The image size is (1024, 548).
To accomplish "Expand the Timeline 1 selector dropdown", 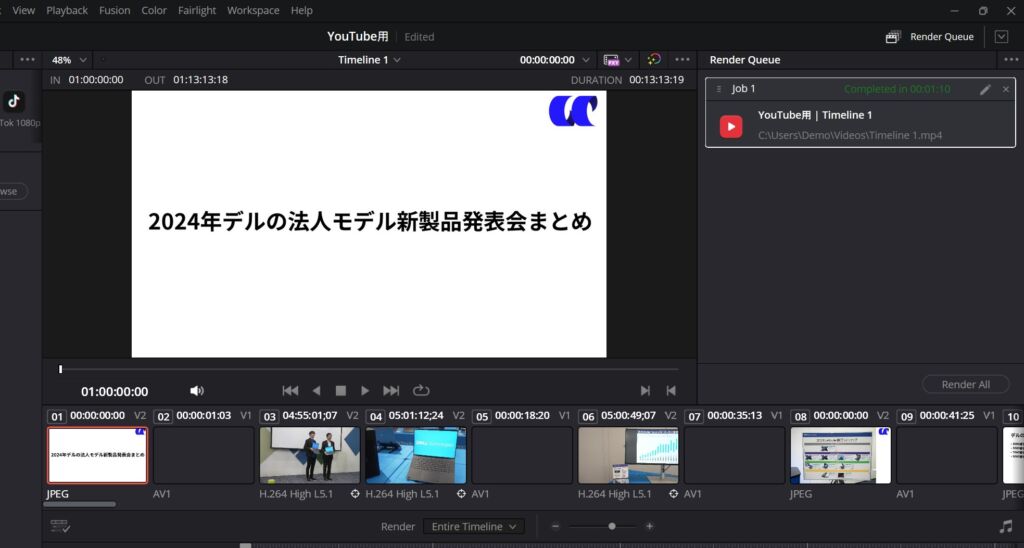I will coord(369,60).
